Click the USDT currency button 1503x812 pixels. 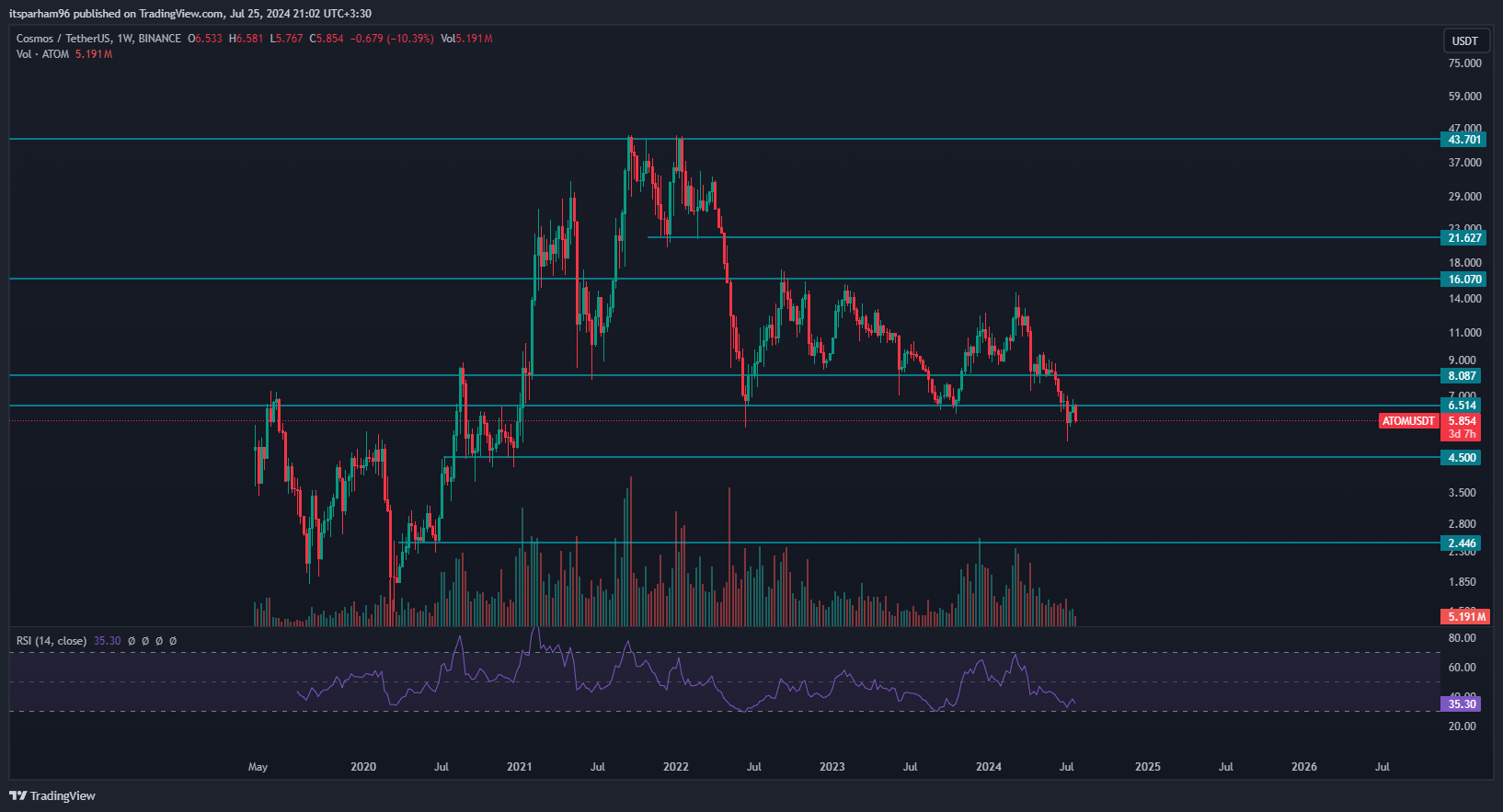pyautogui.click(x=1464, y=41)
